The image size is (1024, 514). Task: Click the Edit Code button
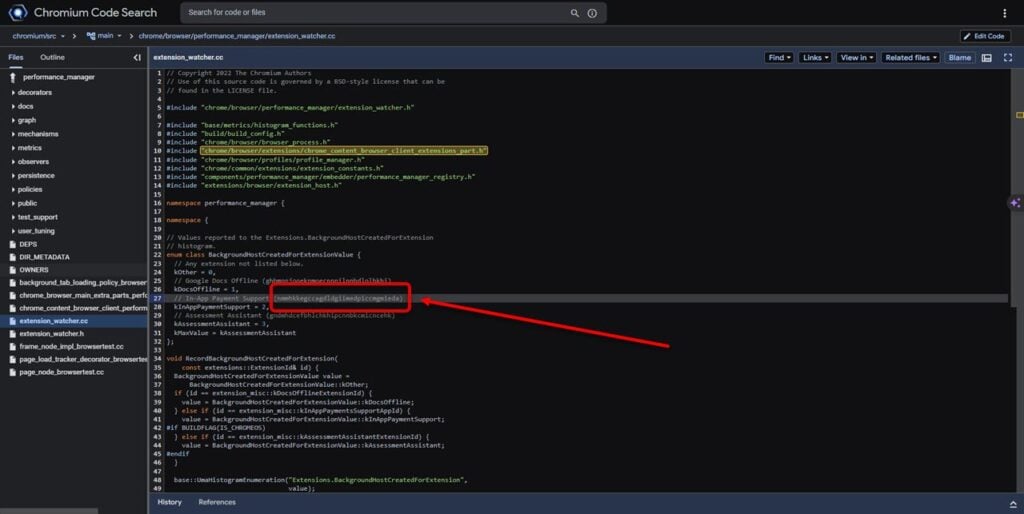(985, 36)
